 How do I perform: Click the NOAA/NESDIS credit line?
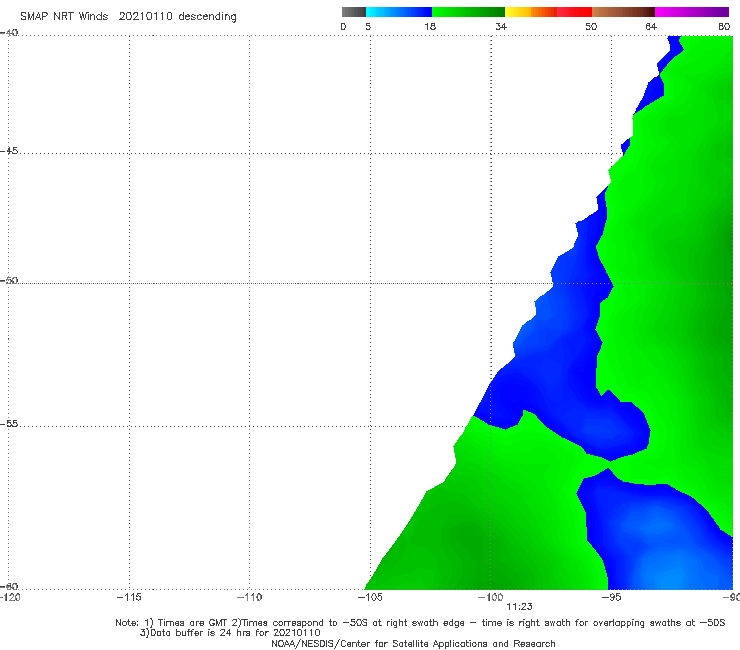413,643
